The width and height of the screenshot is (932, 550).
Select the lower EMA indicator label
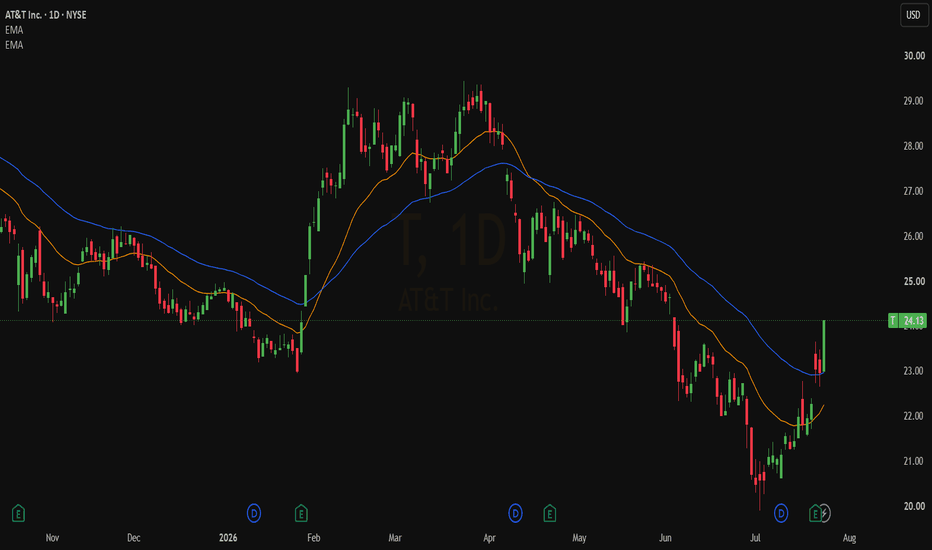[x=14, y=45]
